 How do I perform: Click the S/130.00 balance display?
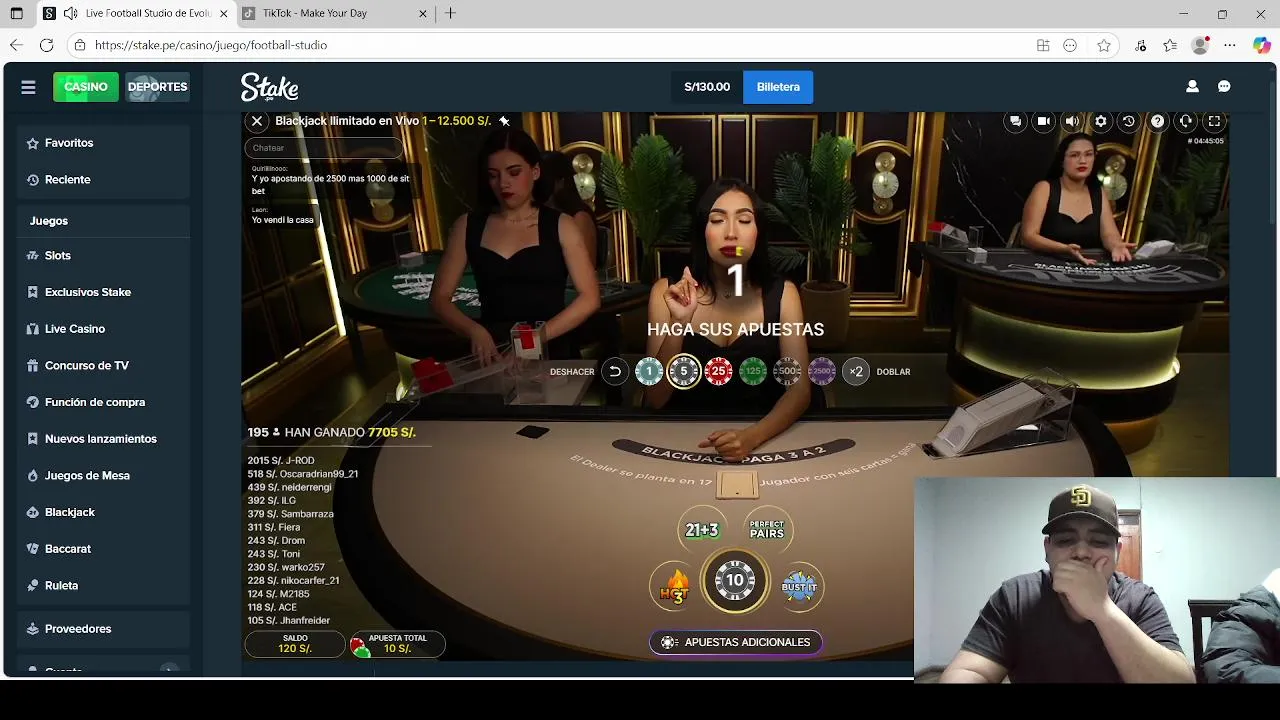(707, 87)
